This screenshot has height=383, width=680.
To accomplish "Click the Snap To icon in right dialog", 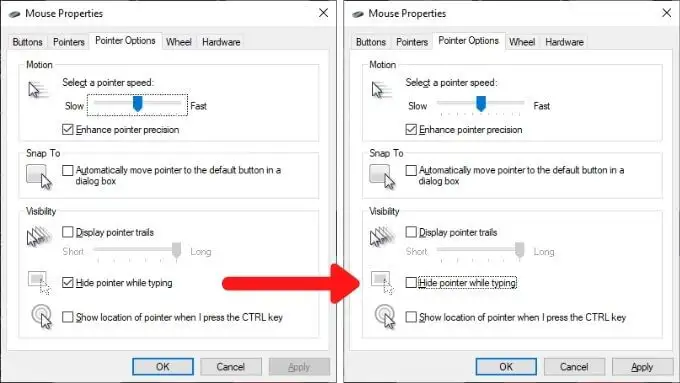I will coord(382,177).
